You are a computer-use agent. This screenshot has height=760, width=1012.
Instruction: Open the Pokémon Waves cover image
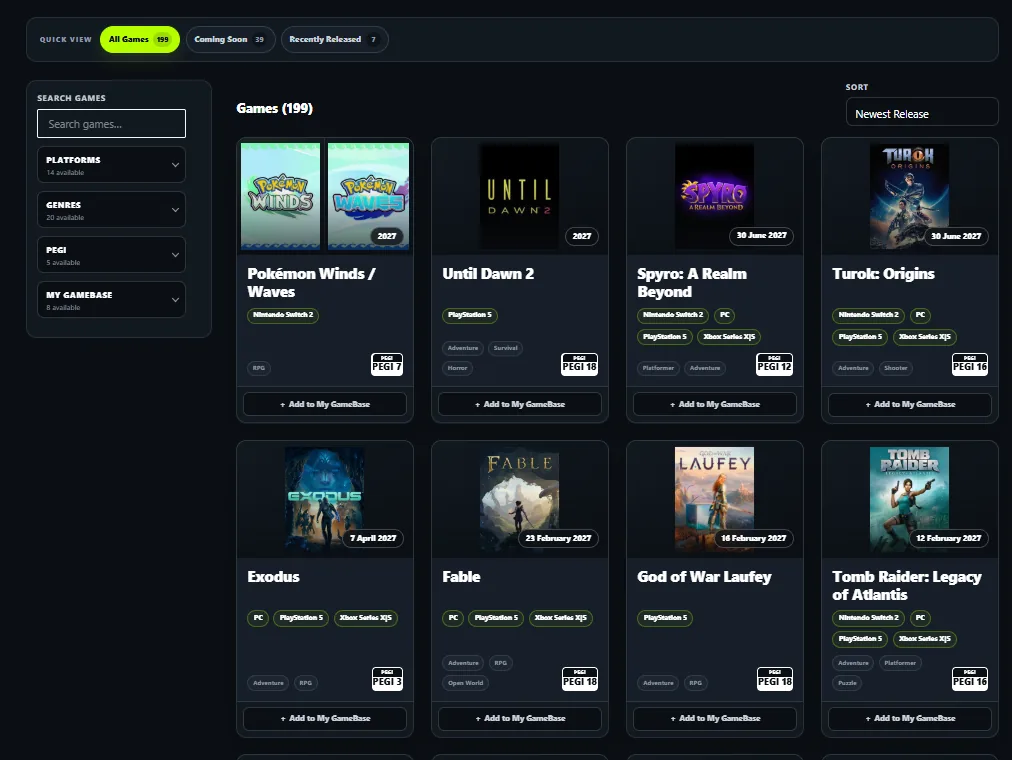click(368, 196)
